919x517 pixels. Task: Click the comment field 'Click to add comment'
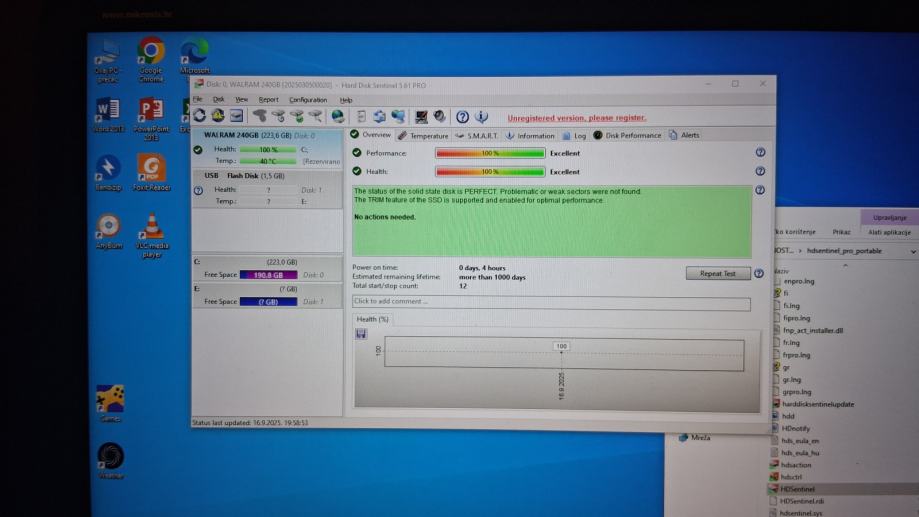(551, 302)
